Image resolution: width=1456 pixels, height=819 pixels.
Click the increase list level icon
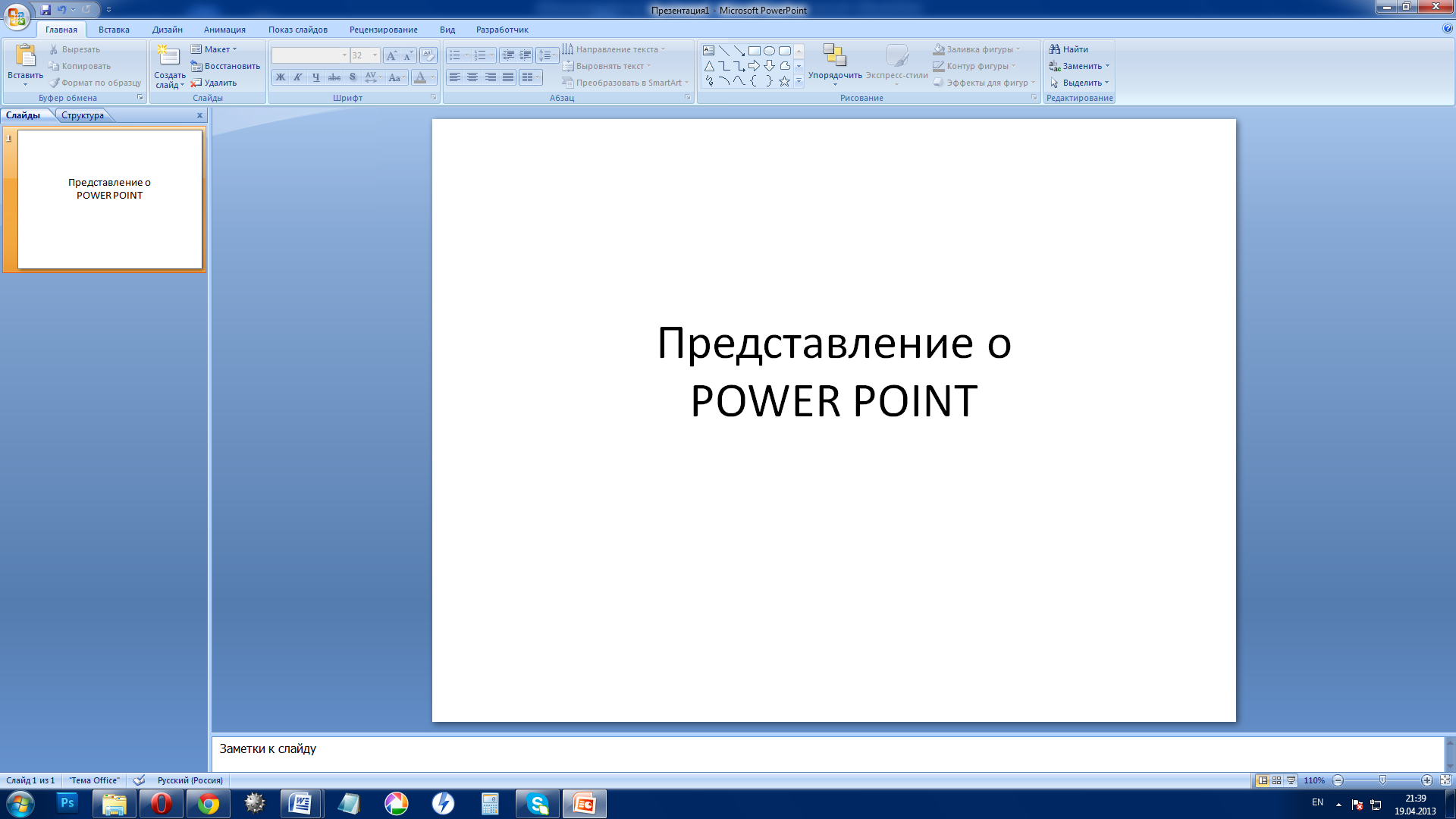tap(526, 55)
